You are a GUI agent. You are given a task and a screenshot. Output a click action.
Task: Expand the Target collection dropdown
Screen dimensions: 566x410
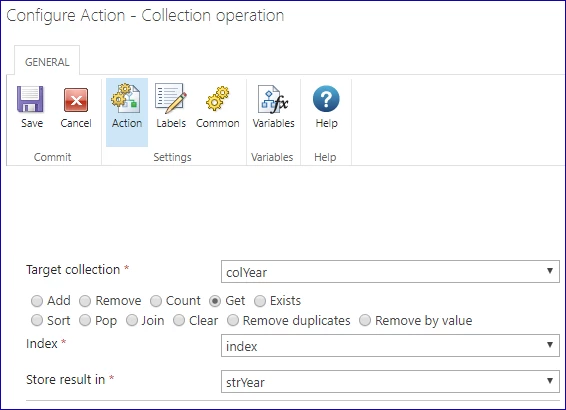[x=390, y=271]
